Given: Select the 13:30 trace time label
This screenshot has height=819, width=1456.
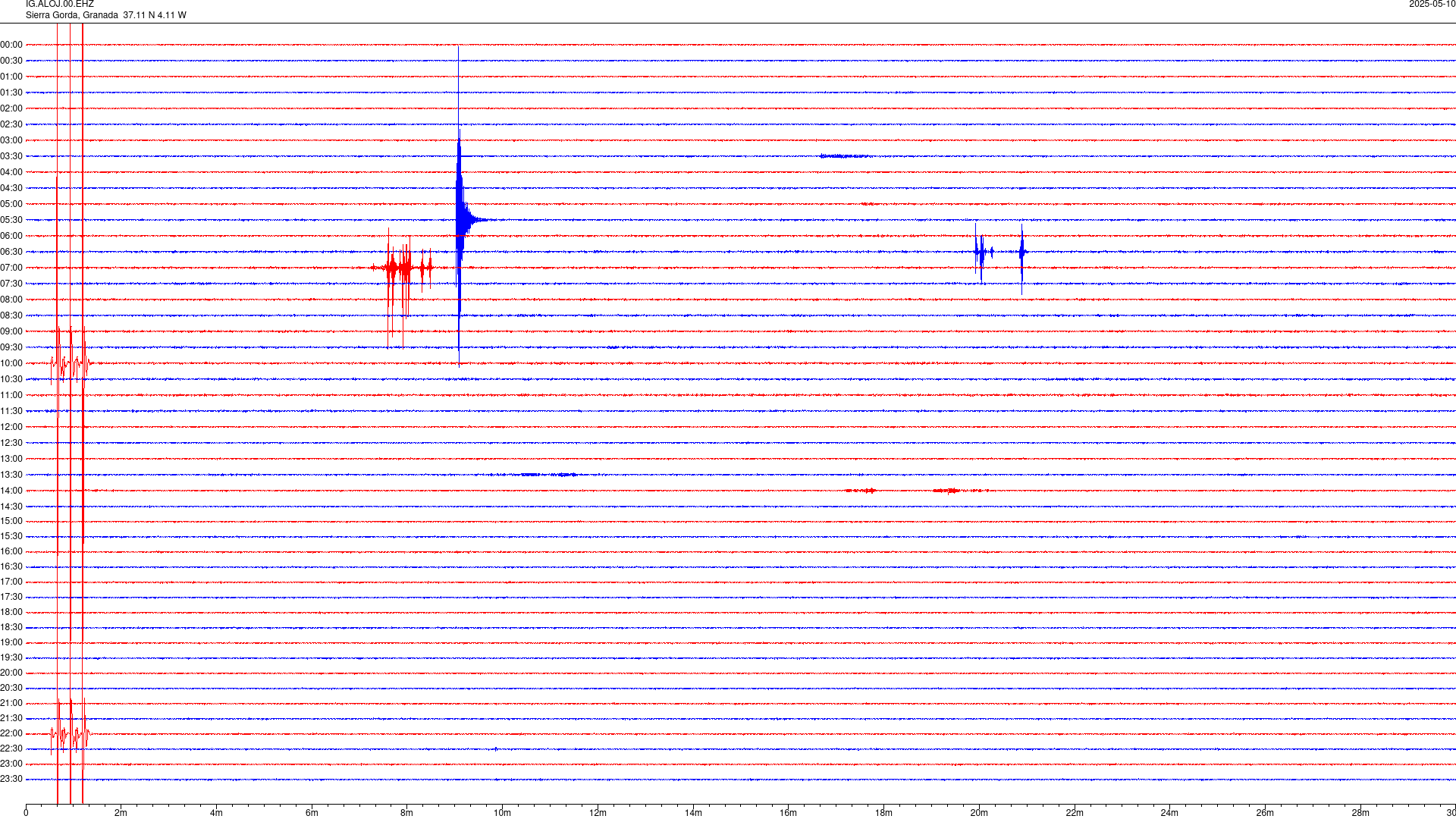Looking at the screenshot, I should coord(11,475).
